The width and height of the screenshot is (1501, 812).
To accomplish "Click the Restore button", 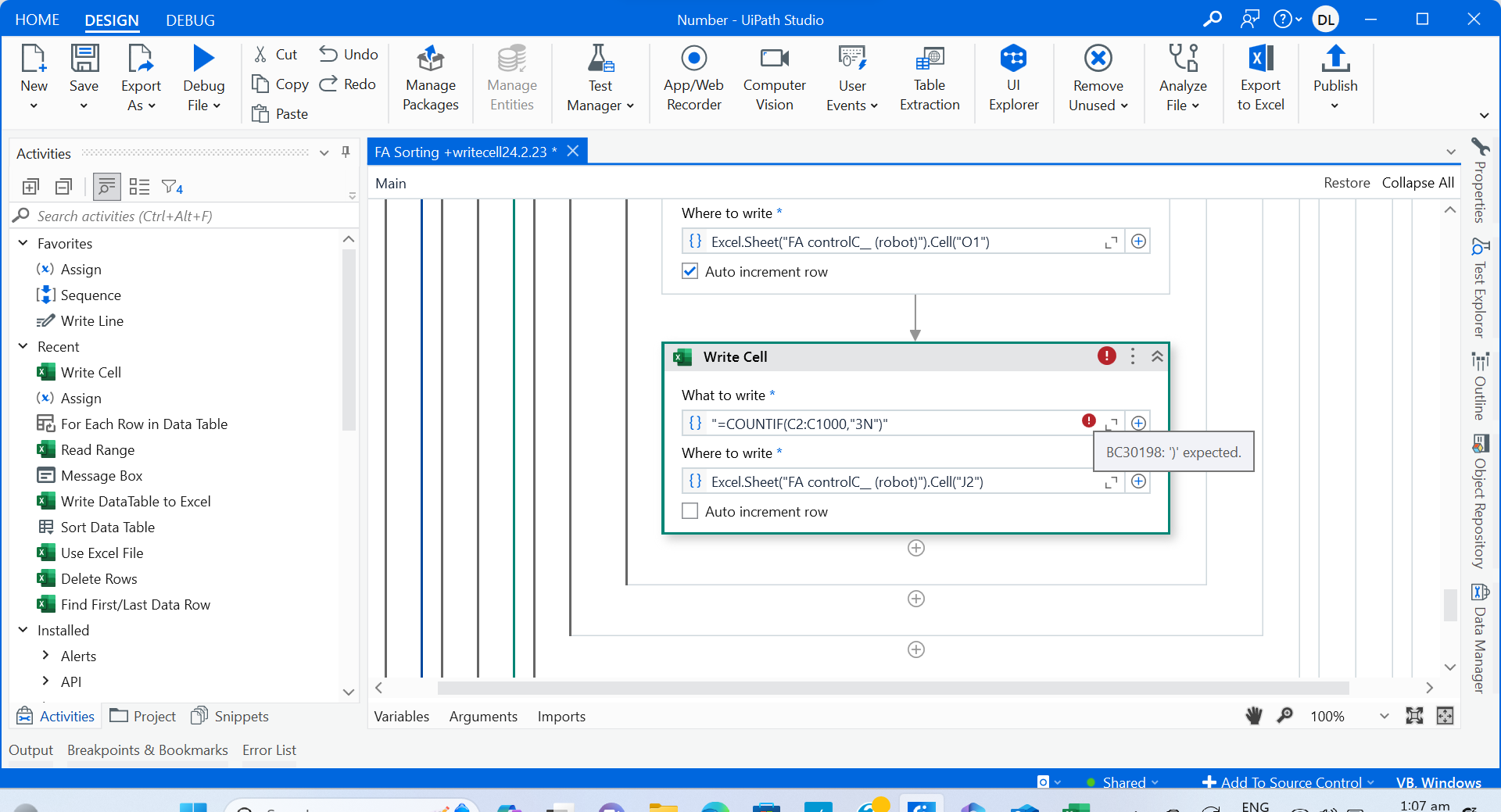I will (1346, 183).
